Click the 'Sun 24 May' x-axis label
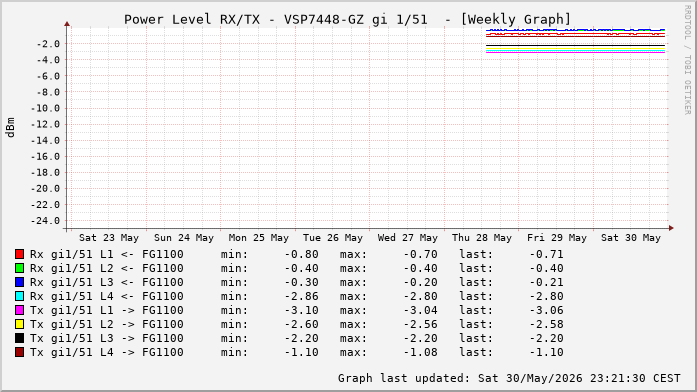 pos(184,238)
